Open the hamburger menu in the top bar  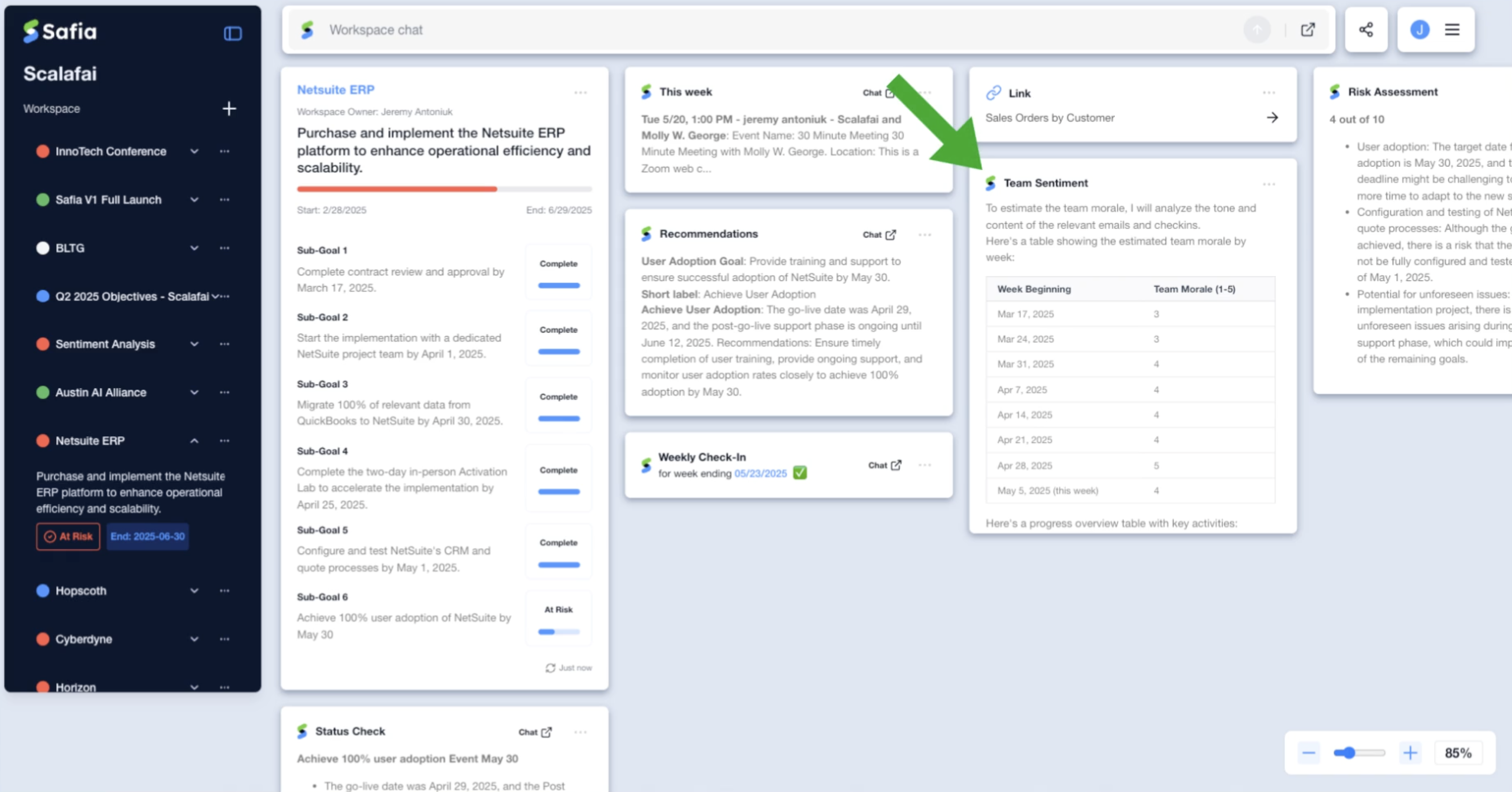point(1452,29)
